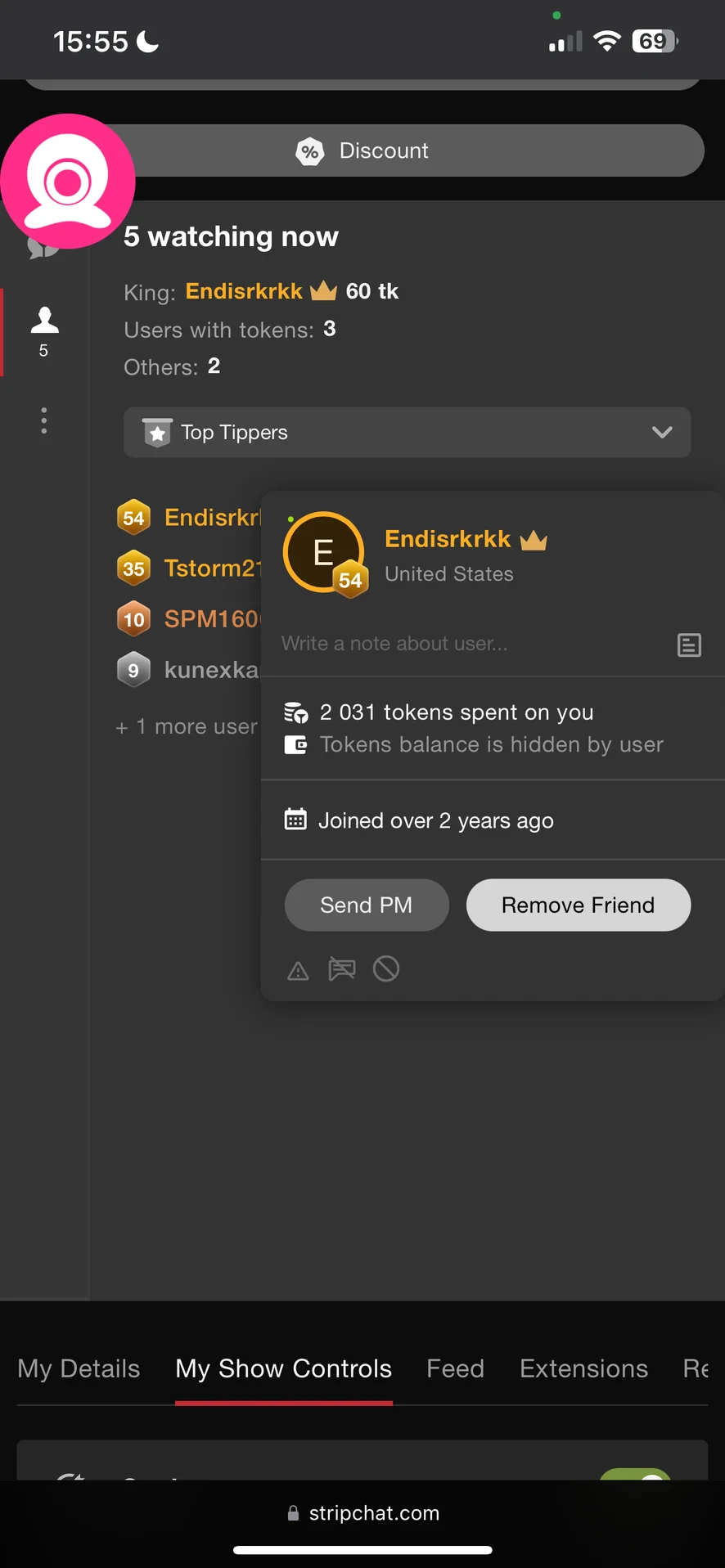This screenshot has height=1568, width=725.
Task: Toggle the green switch at bottom
Action: [x=637, y=1474]
